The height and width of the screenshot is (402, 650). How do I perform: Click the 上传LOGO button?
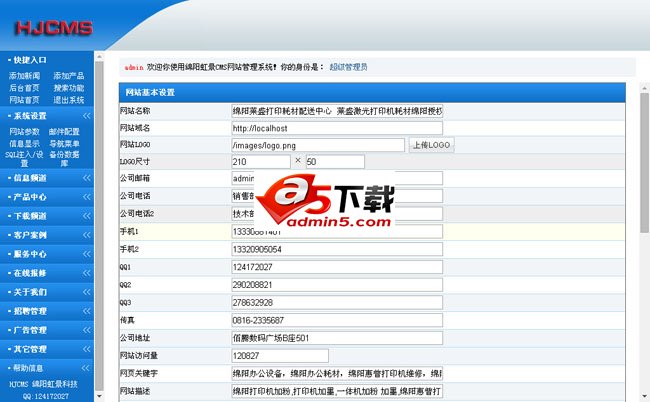pos(432,145)
